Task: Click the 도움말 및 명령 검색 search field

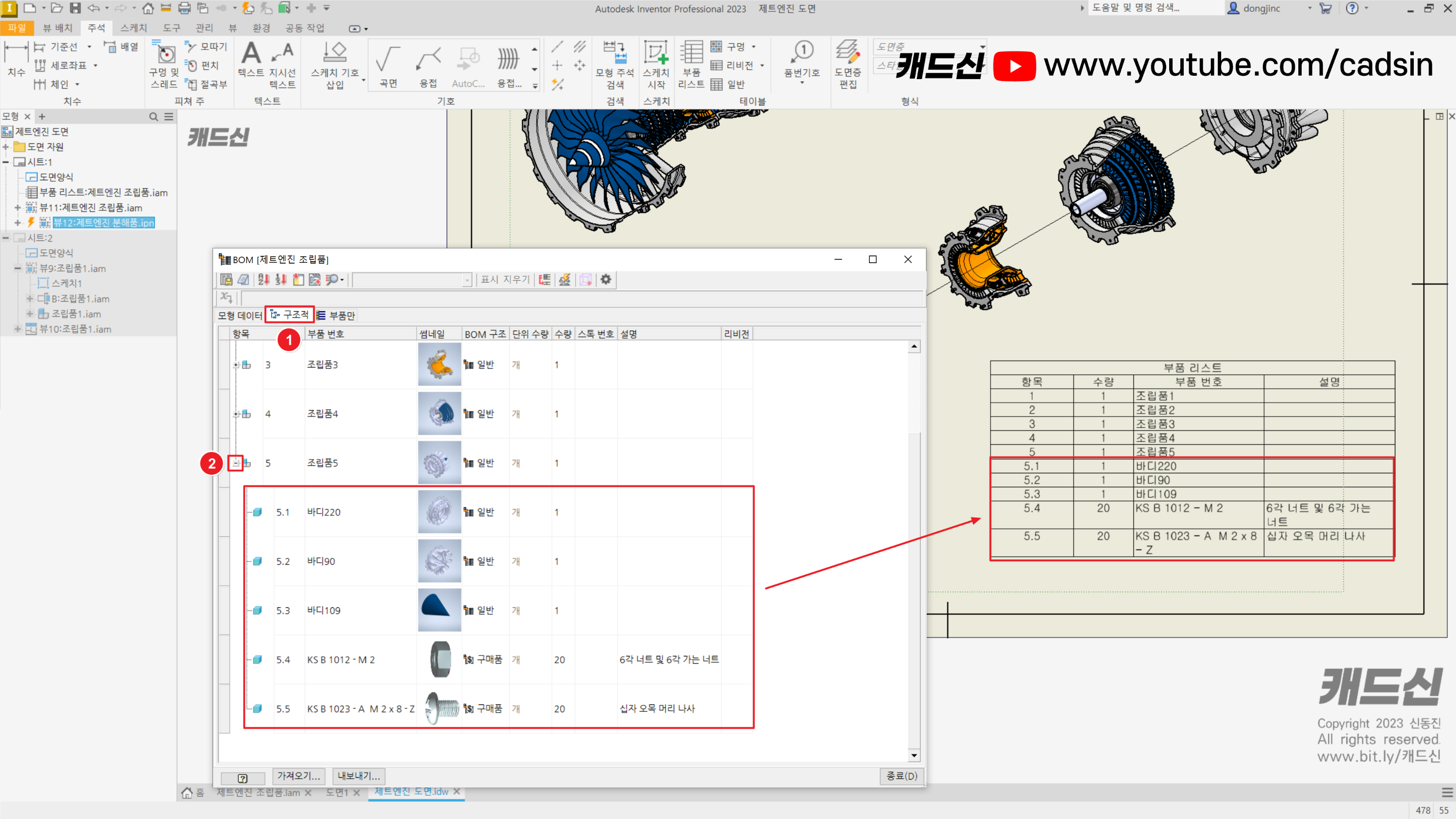Action: [1156, 8]
